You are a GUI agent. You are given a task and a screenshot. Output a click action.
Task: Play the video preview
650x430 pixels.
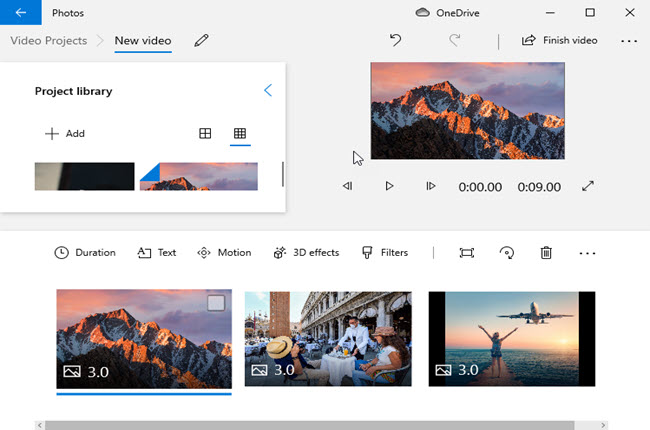[x=389, y=186]
